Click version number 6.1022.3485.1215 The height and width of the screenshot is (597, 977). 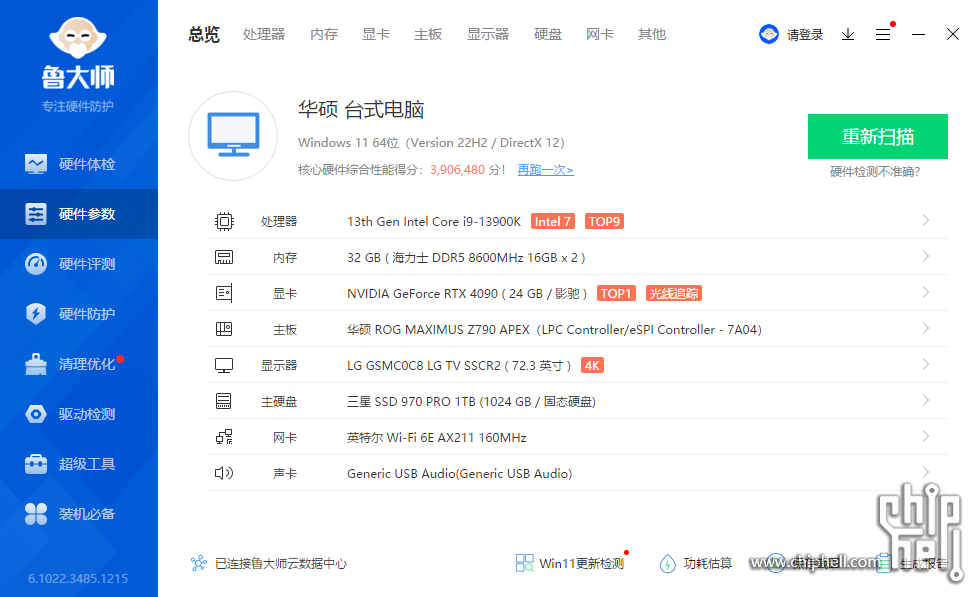[x=78, y=578]
